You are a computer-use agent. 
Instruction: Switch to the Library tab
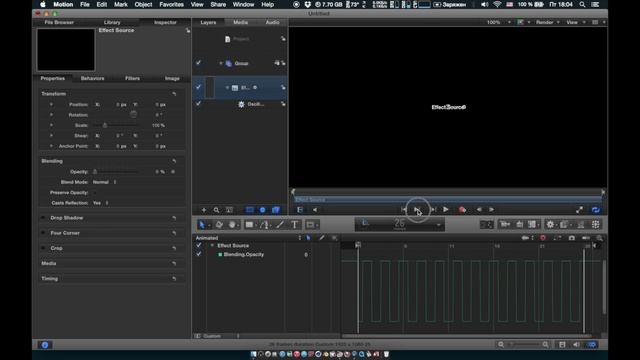point(112,22)
